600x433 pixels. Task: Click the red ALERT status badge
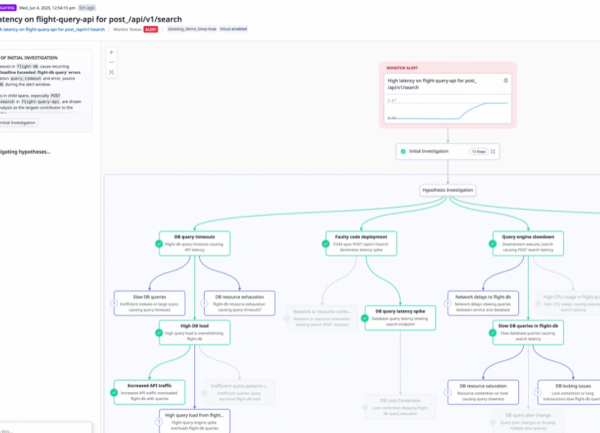(x=151, y=29)
